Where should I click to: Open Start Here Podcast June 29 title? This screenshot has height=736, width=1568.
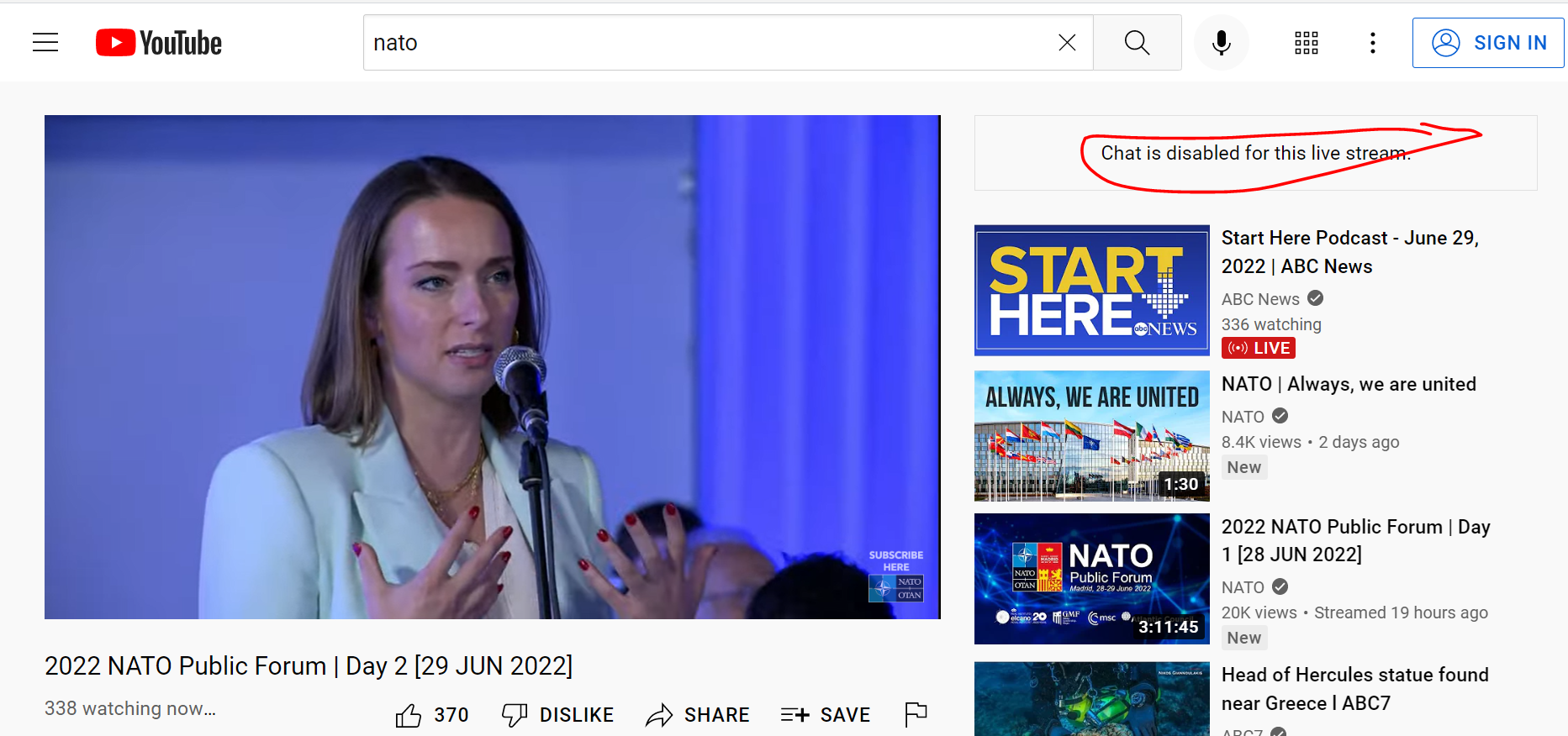coord(1350,252)
